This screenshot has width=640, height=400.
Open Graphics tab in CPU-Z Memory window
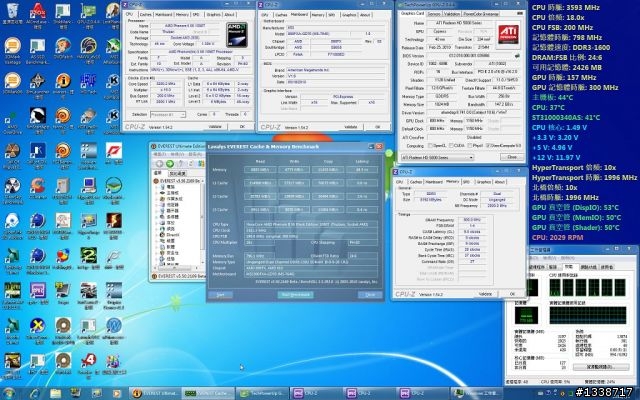tap(484, 182)
